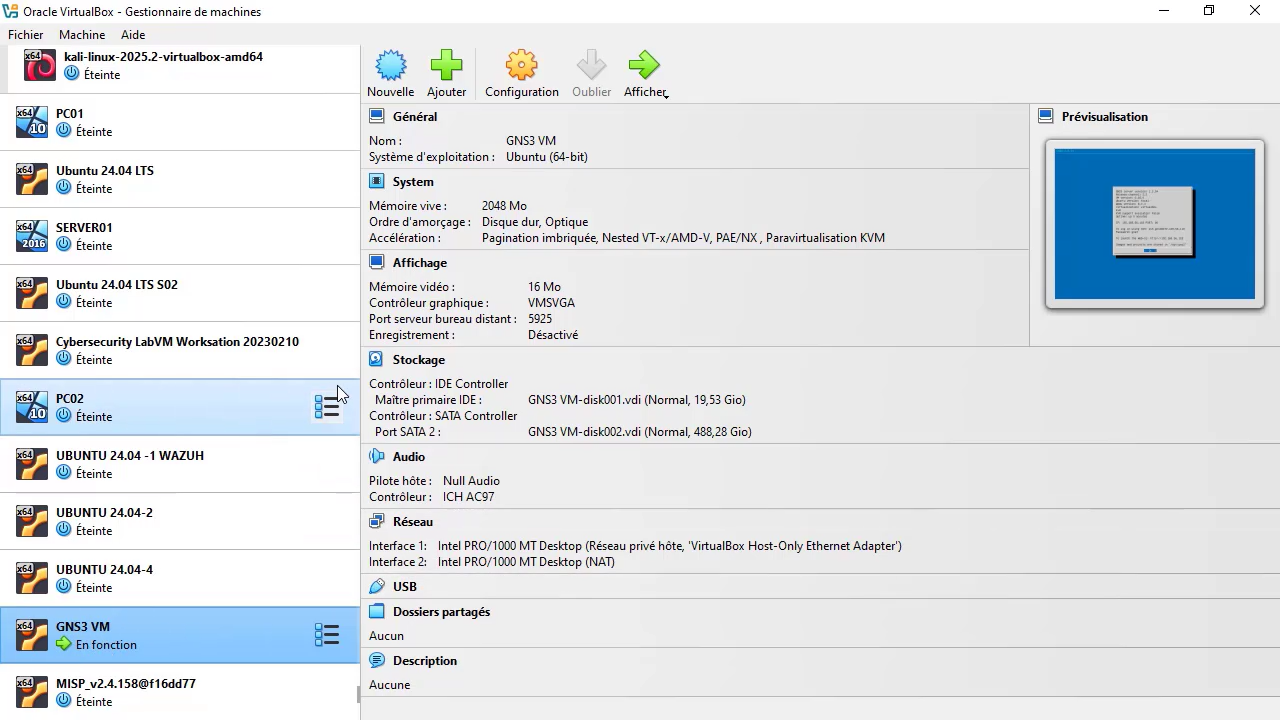This screenshot has width=1280, height=720.
Task: Click the PC02 VM OS icon
Action: click(32, 407)
